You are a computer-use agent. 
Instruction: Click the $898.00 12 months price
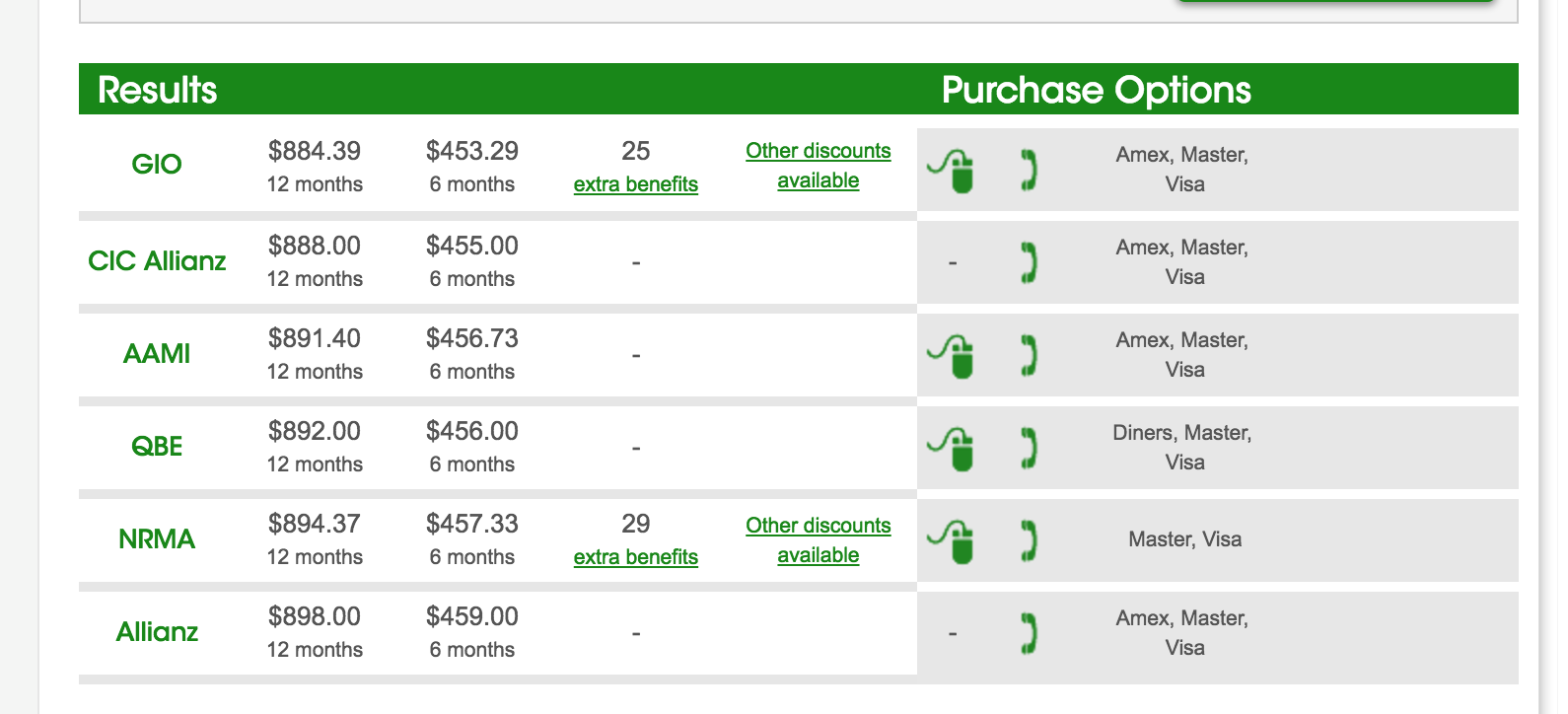tap(315, 616)
